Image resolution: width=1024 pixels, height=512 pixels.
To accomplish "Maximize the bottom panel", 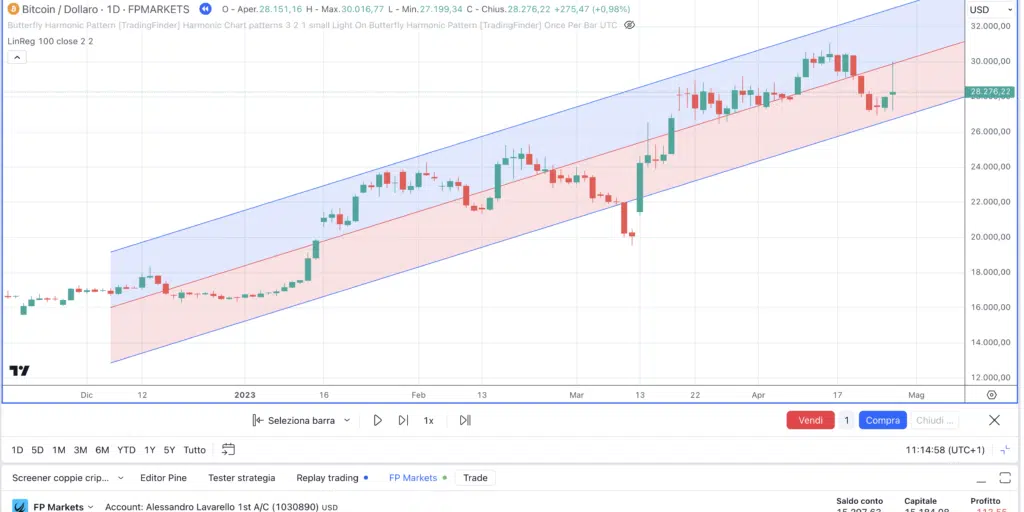I will pos(1005,477).
